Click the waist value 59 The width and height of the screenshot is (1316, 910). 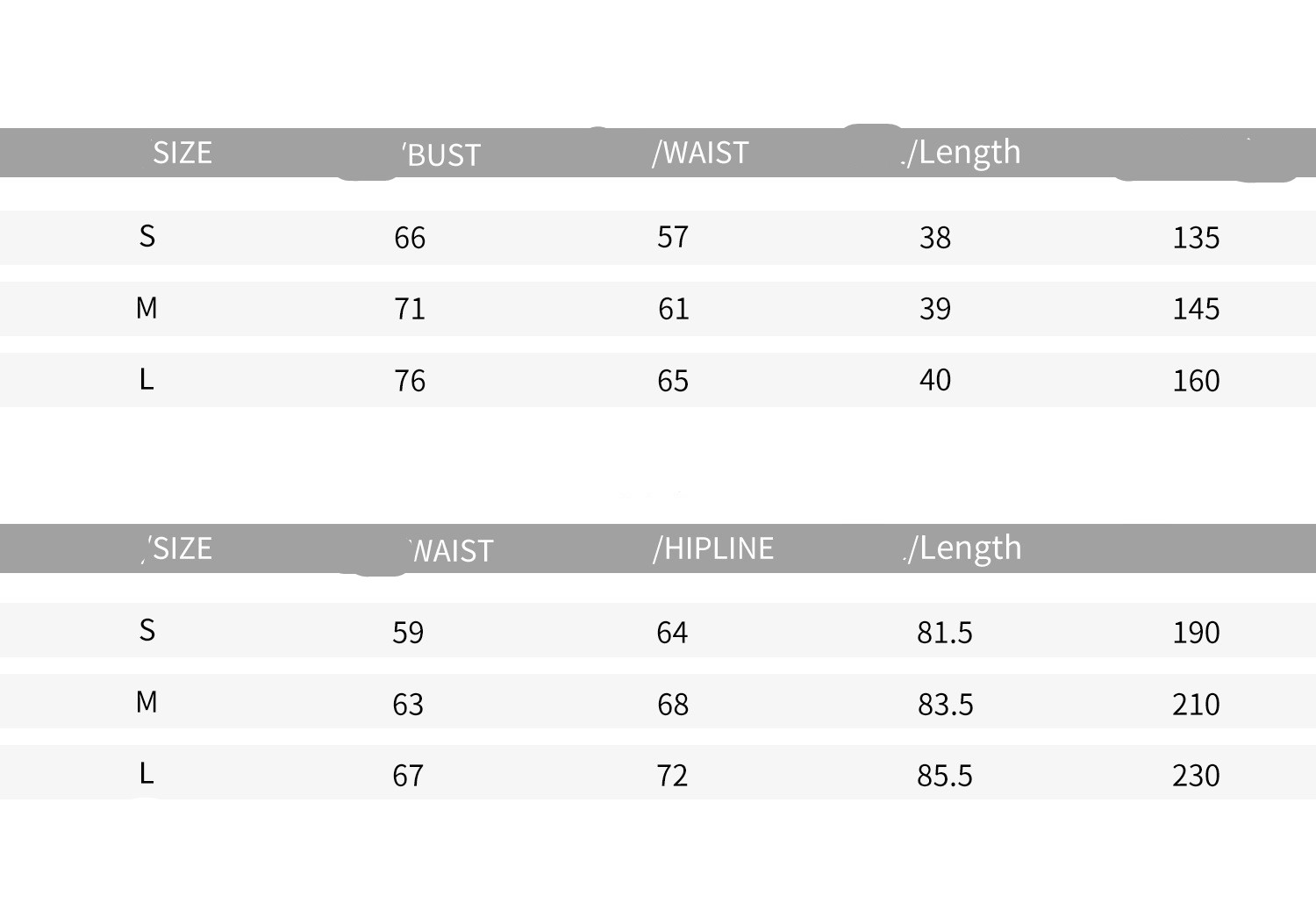click(x=408, y=633)
